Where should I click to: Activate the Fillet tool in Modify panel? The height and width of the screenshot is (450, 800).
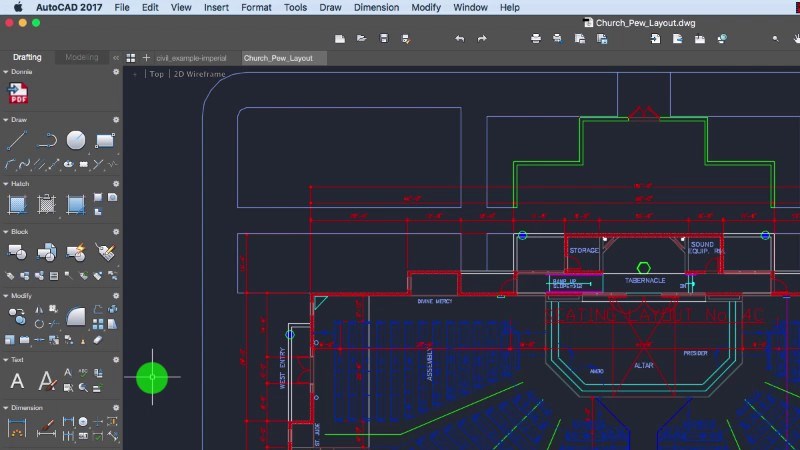coord(76,317)
